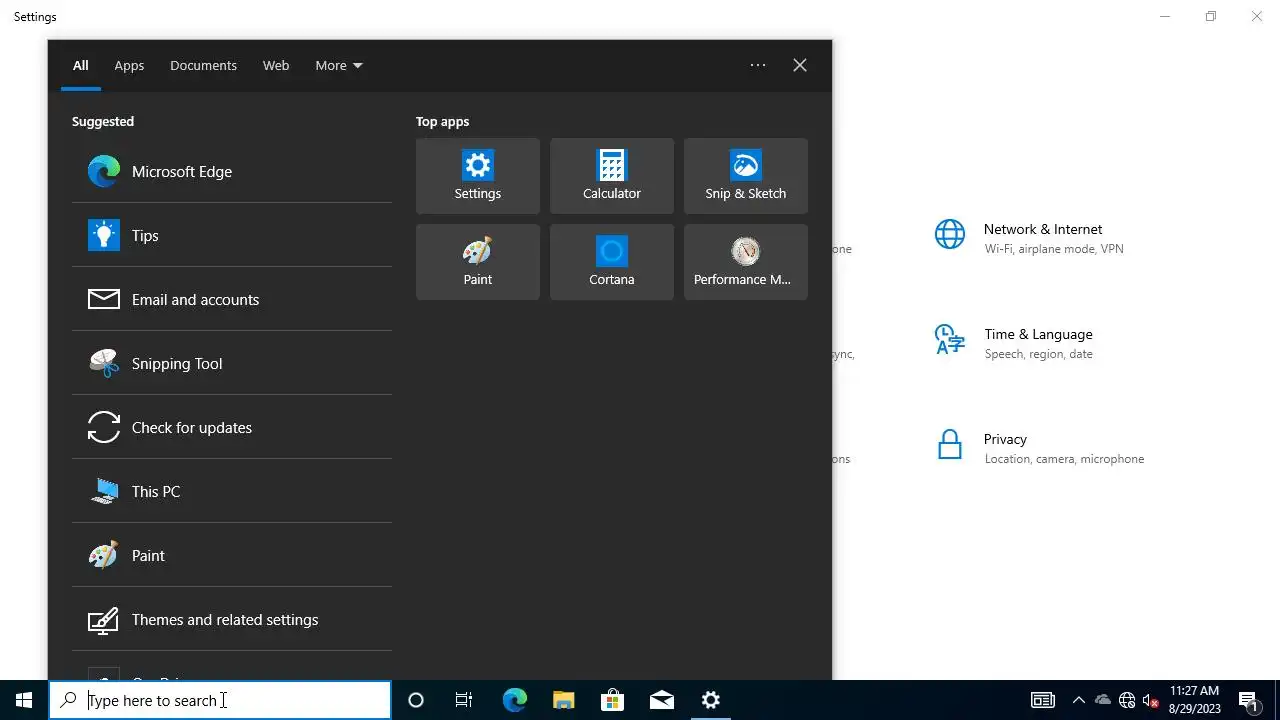Click the Windows Start button
Viewport: 1280px width, 720px height.
24,700
